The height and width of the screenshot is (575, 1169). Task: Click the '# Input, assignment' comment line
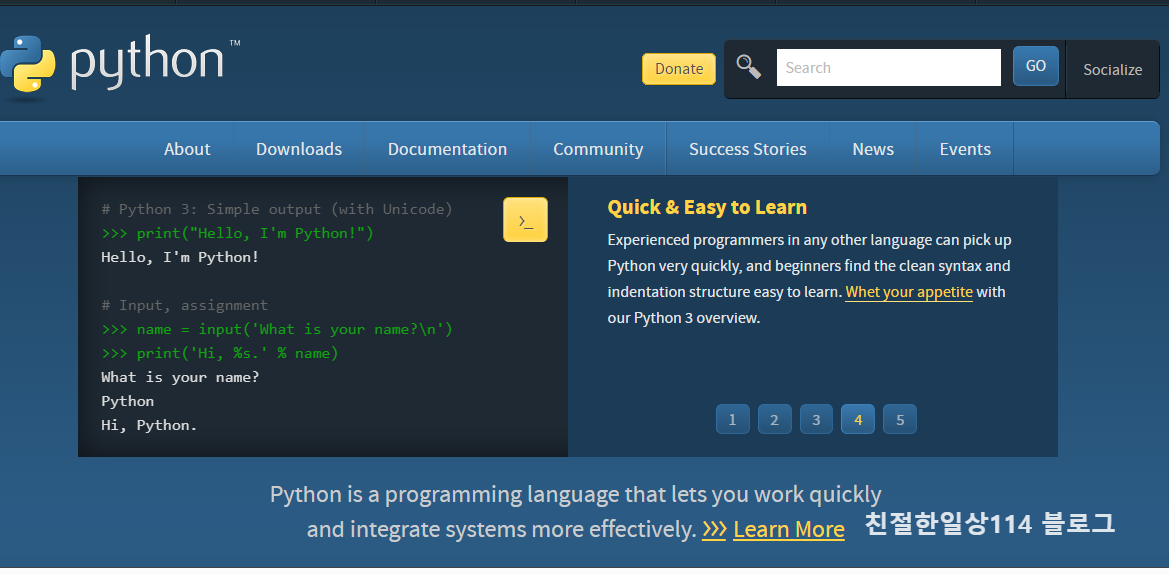pyautogui.click(x=184, y=305)
